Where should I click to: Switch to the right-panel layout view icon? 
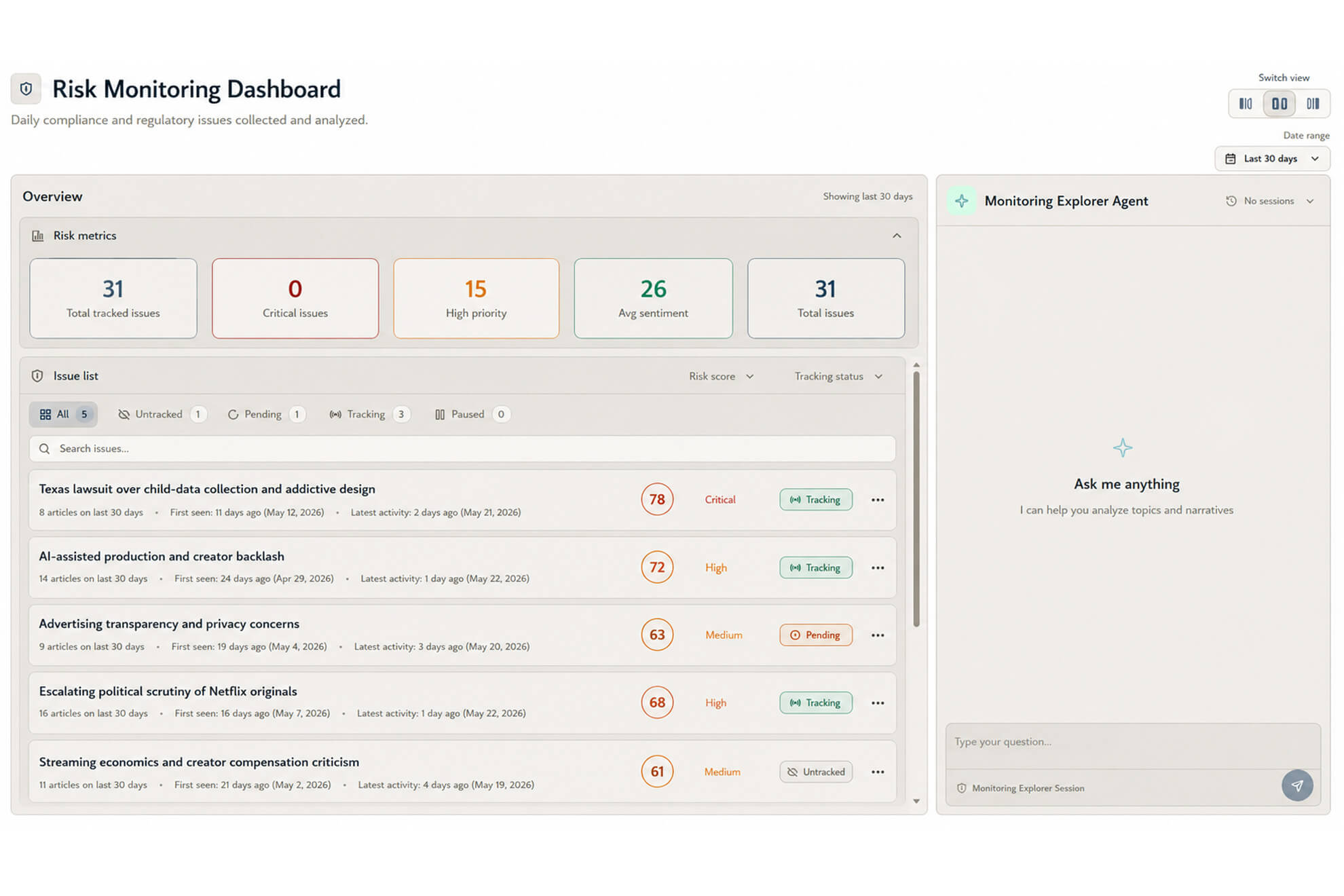[x=1313, y=104]
